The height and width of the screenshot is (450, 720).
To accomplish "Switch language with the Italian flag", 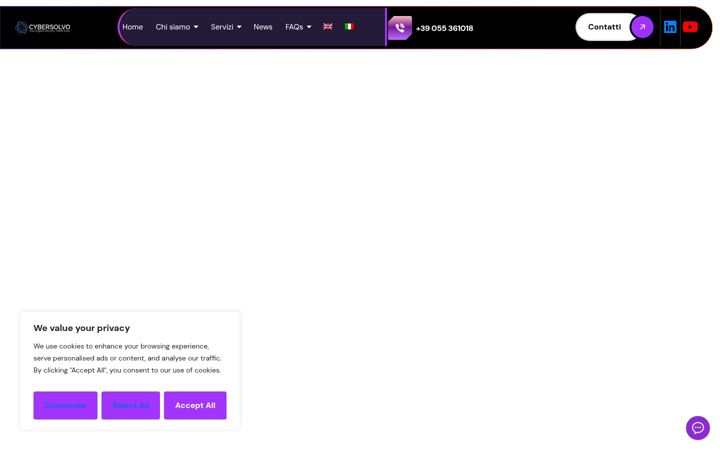I will [x=349, y=27].
